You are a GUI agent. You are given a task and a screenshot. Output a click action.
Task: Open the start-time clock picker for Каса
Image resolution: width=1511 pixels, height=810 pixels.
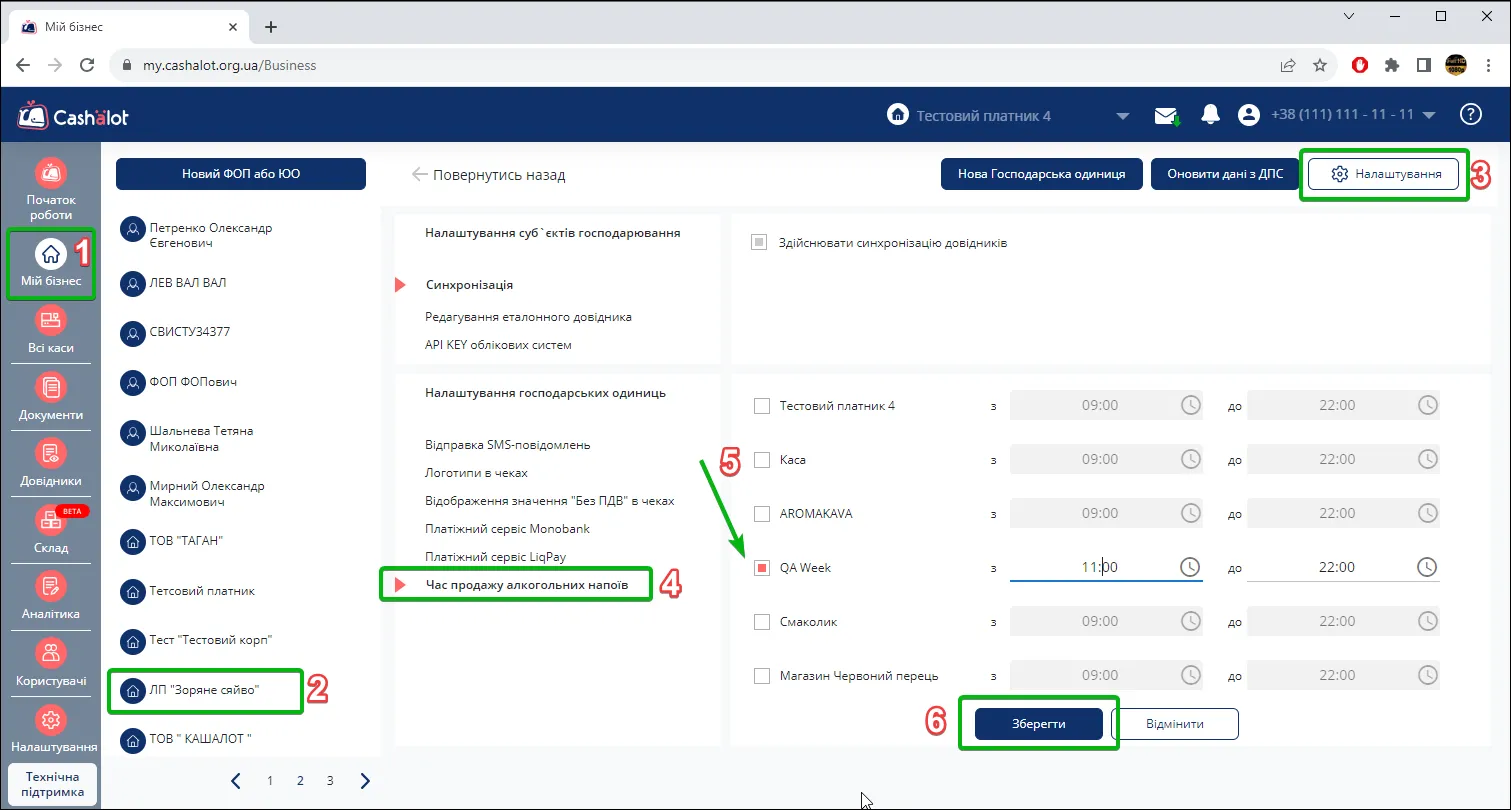click(x=1190, y=459)
